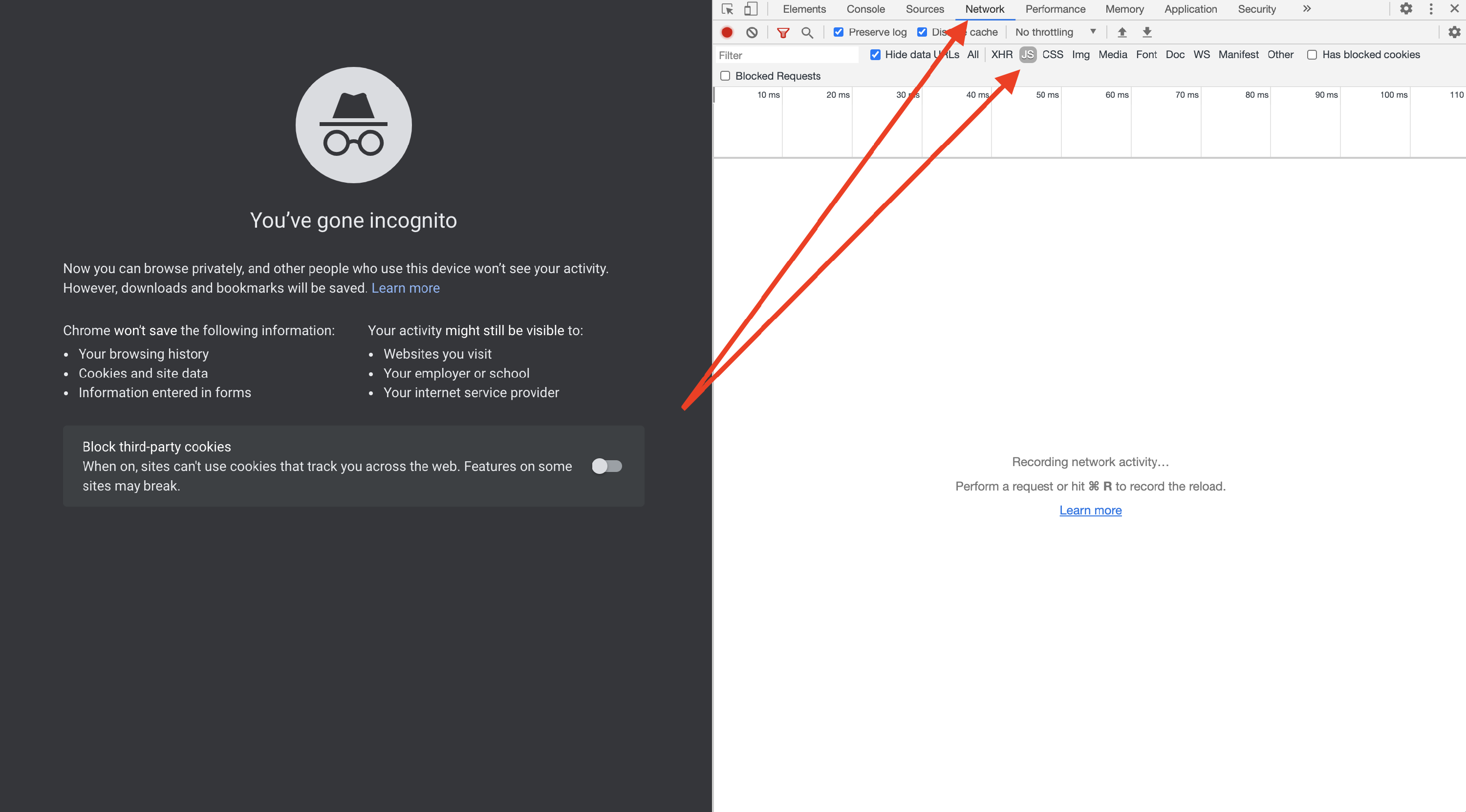Select the Performance tab
The height and width of the screenshot is (812, 1466).
(x=1055, y=9)
